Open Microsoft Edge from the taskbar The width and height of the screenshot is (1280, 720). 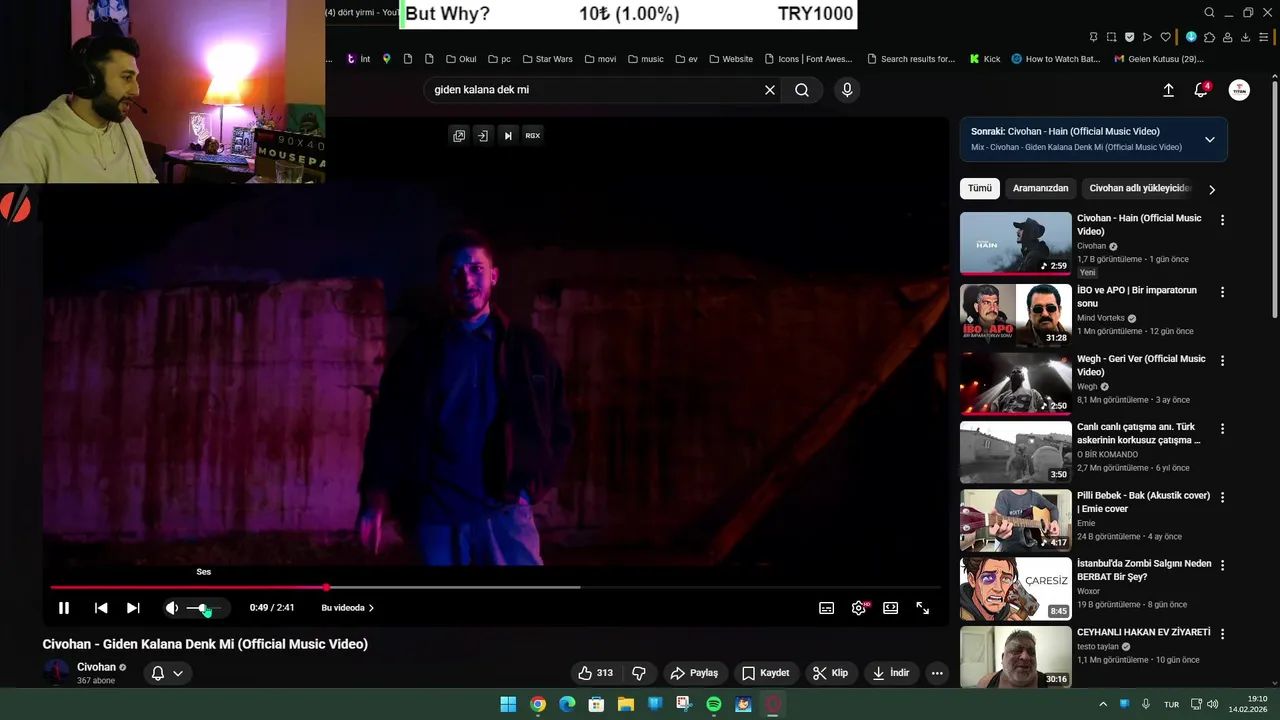click(567, 704)
